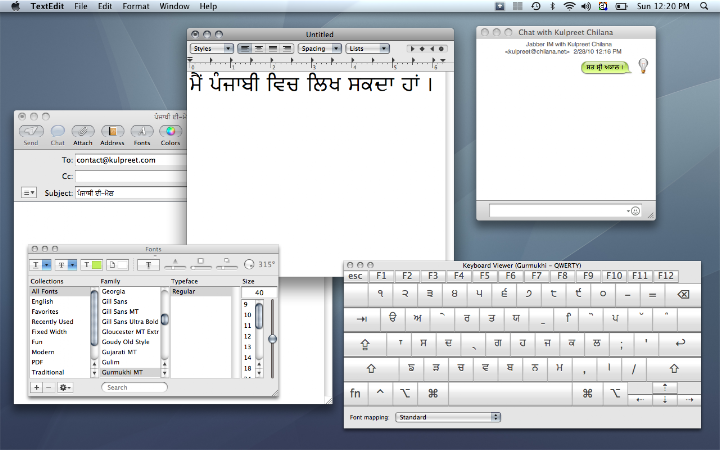Screen dimensions: 720x450
Task: Click the F5 key in Keyboard Viewer
Action: point(484,276)
